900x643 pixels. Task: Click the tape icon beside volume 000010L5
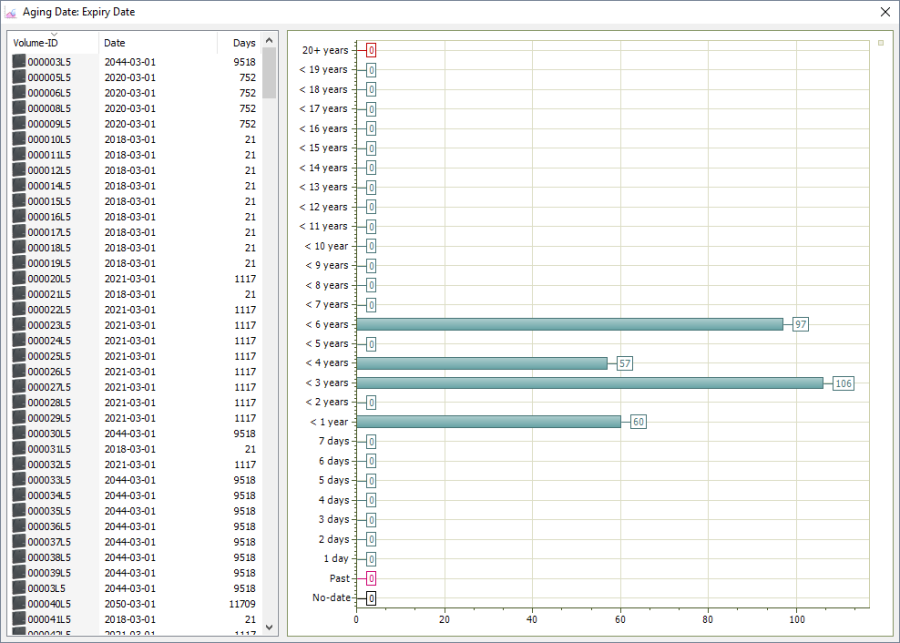(x=19, y=139)
